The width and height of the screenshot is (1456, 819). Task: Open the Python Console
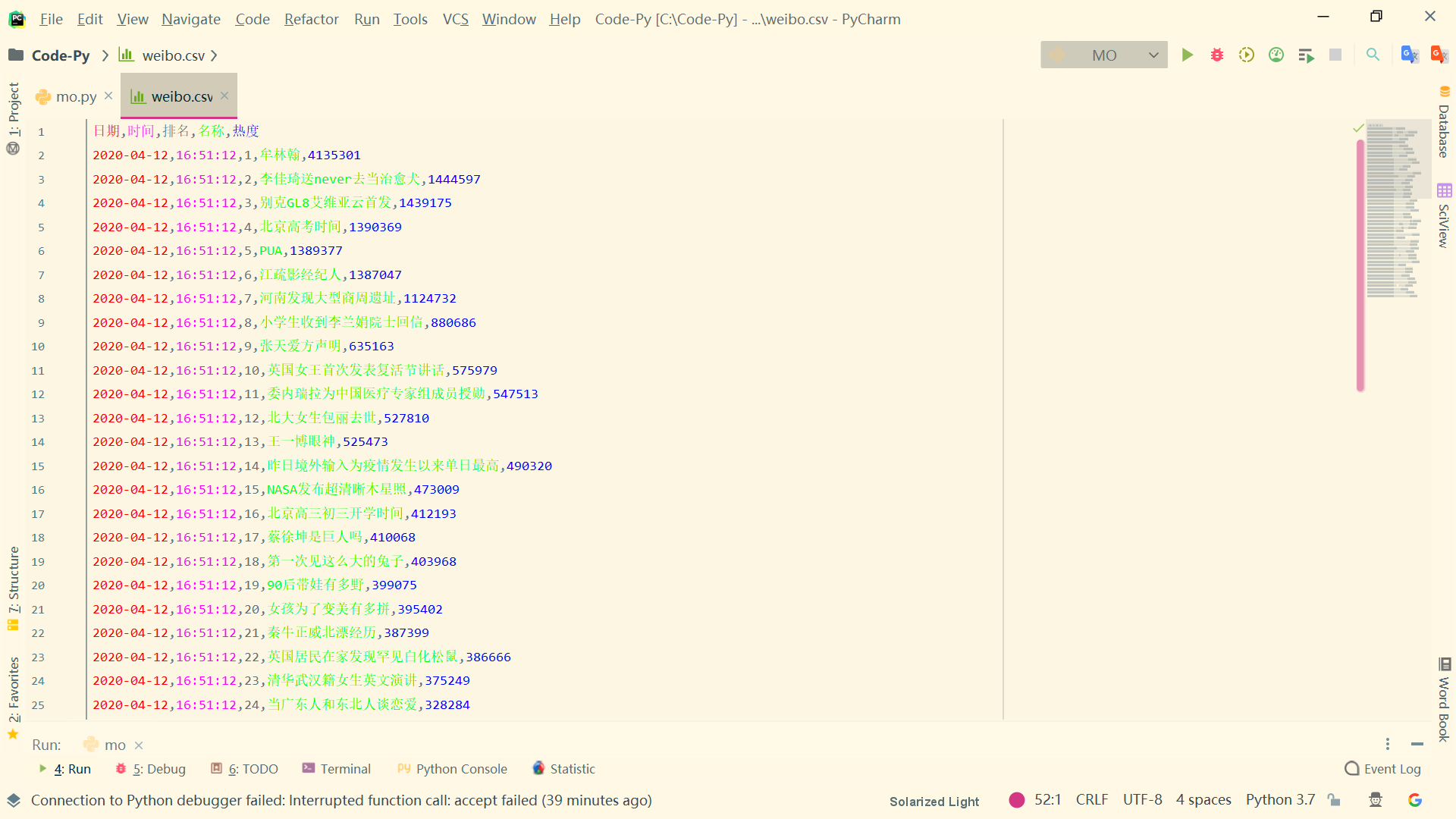click(452, 769)
